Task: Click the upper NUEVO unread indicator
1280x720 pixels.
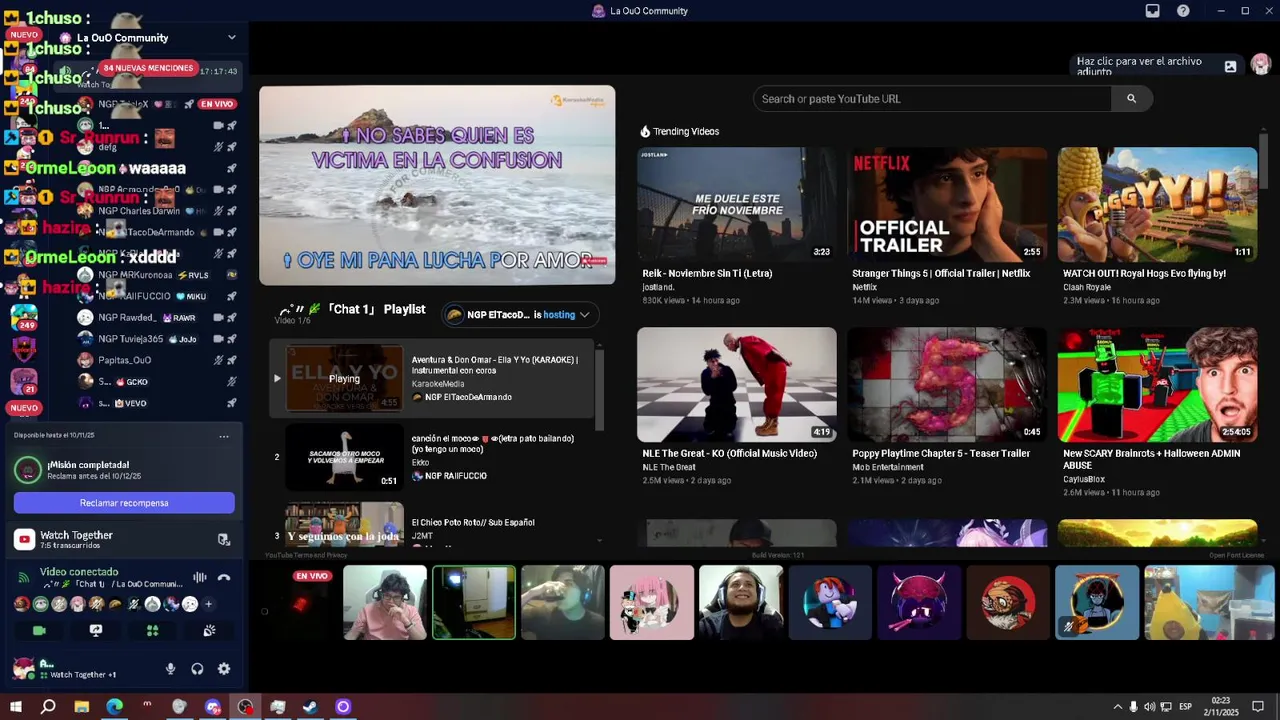Action: tap(23, 34)
